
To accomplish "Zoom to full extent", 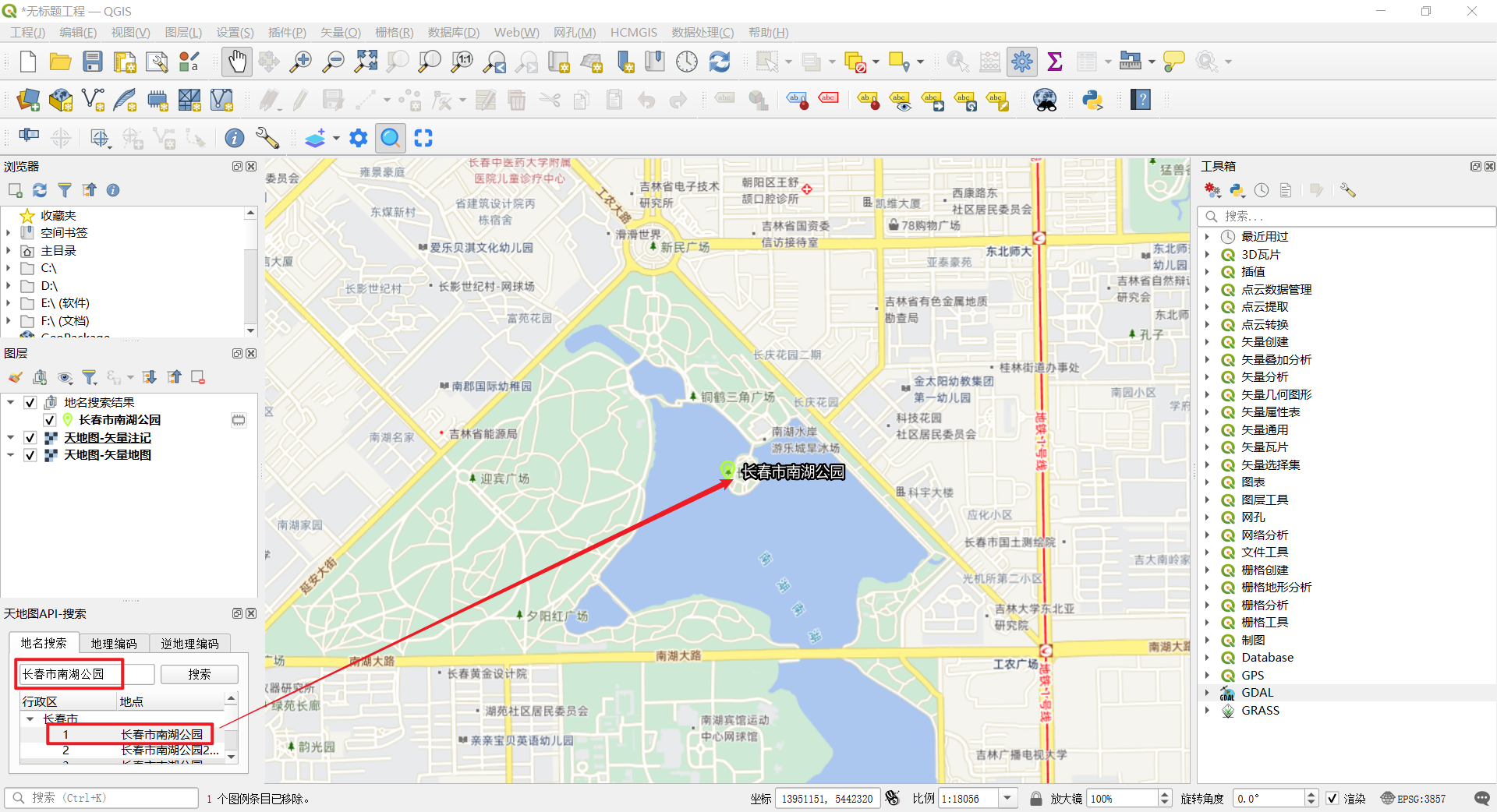I will (x=366, y=62).
